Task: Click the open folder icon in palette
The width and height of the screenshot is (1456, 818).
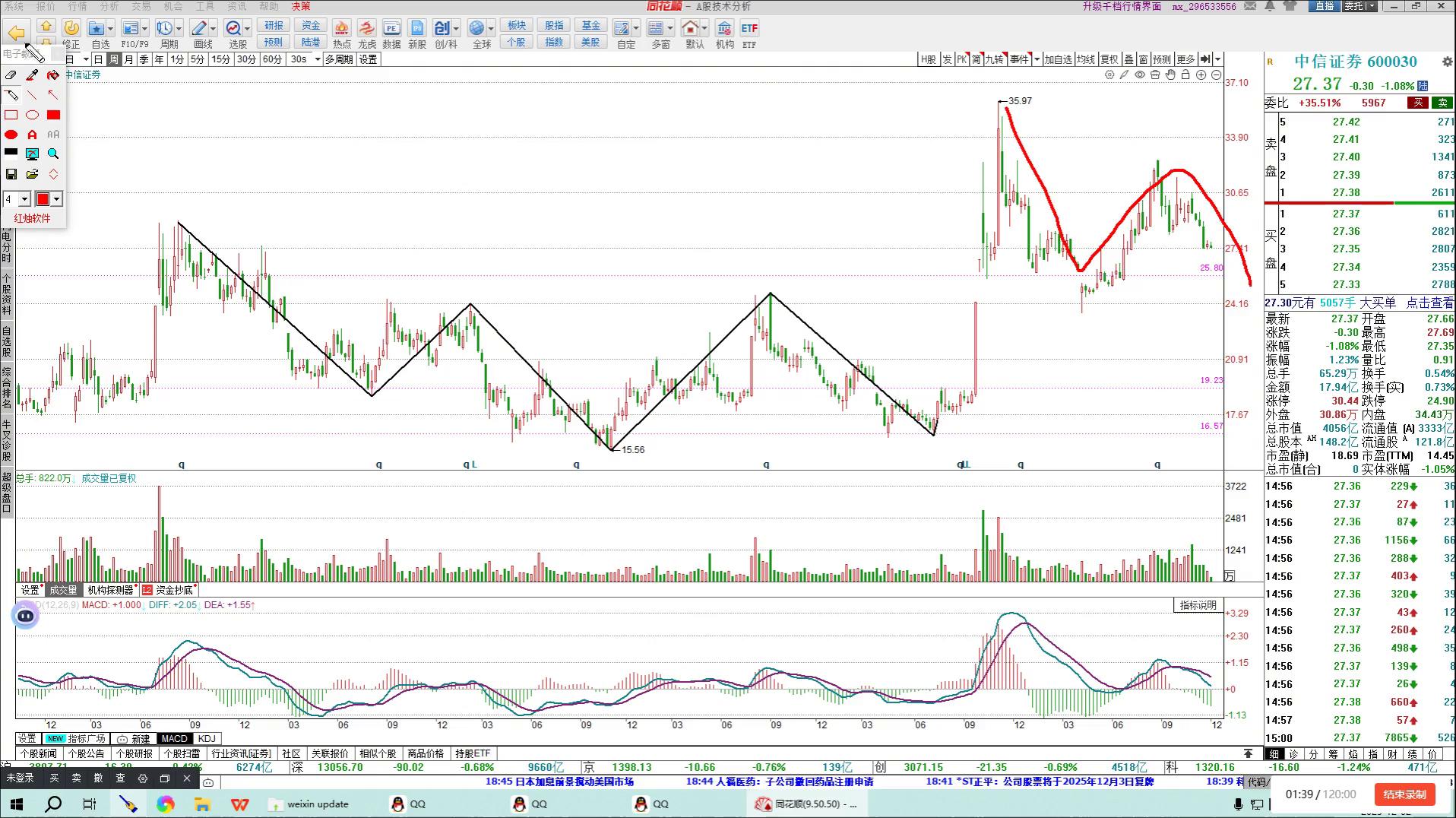Action: 32,174
